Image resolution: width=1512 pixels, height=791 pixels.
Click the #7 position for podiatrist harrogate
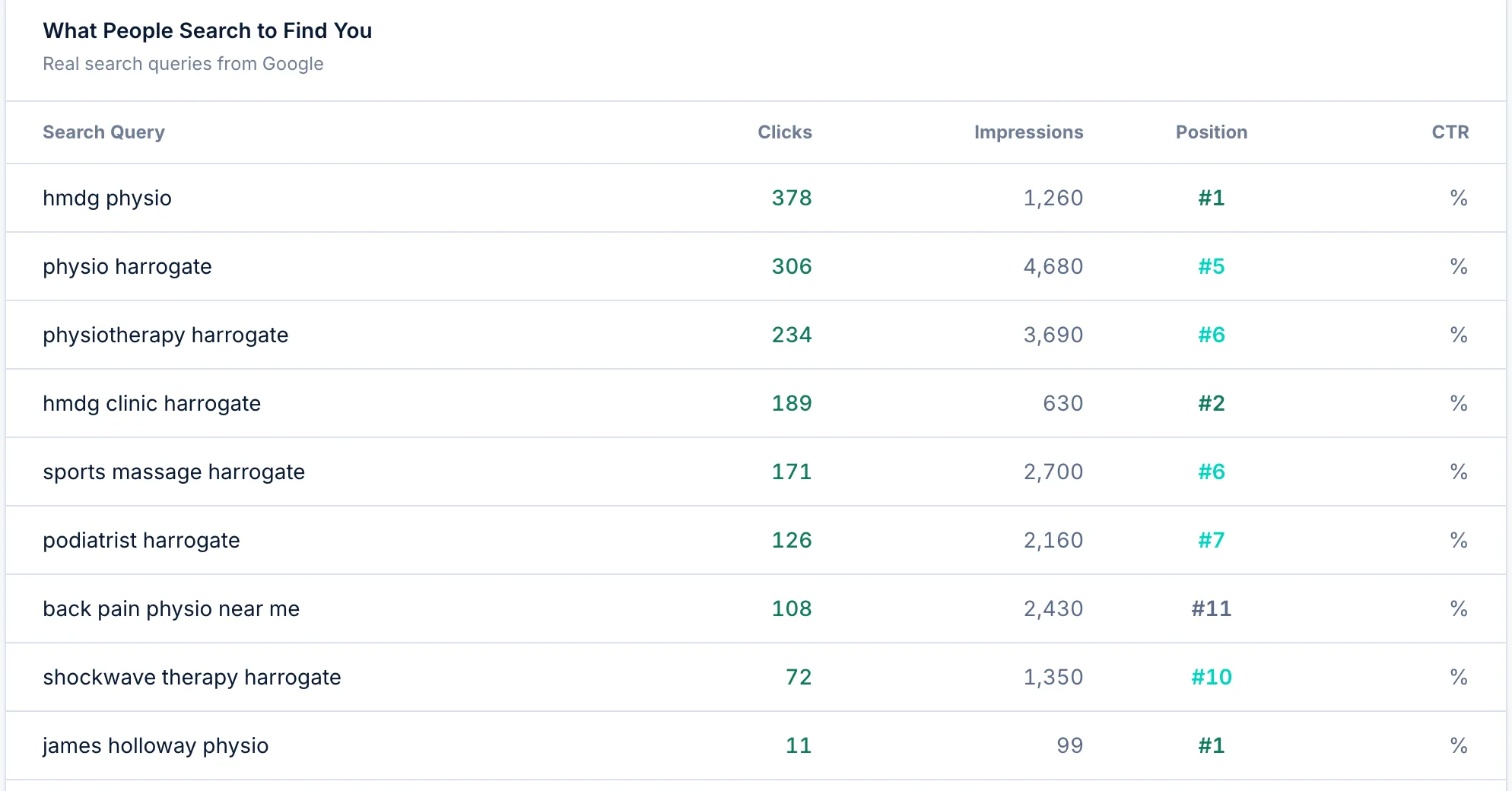1212,540
